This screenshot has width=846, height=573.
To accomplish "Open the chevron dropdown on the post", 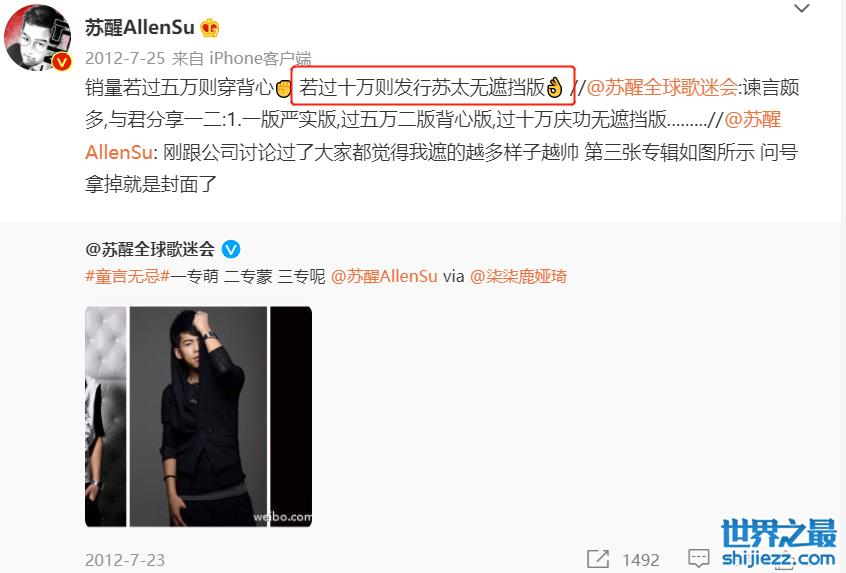I will [802, 8].
